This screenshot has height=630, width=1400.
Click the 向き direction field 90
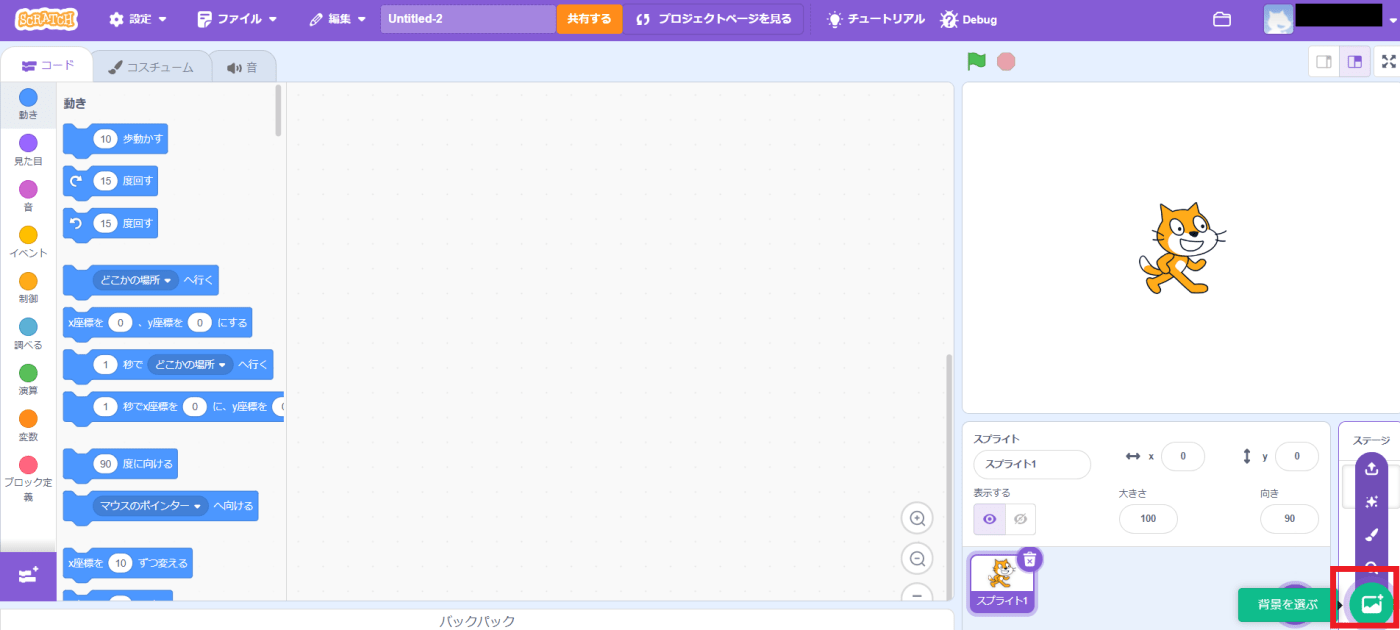click(x=1289, y=519)
